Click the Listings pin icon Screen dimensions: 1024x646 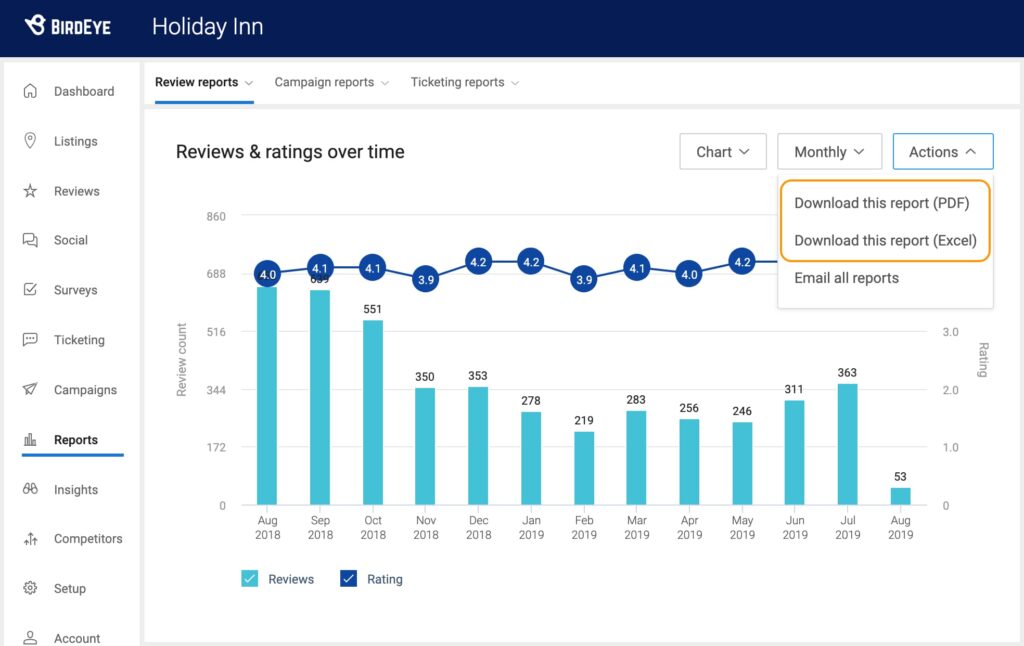point(30,140)
